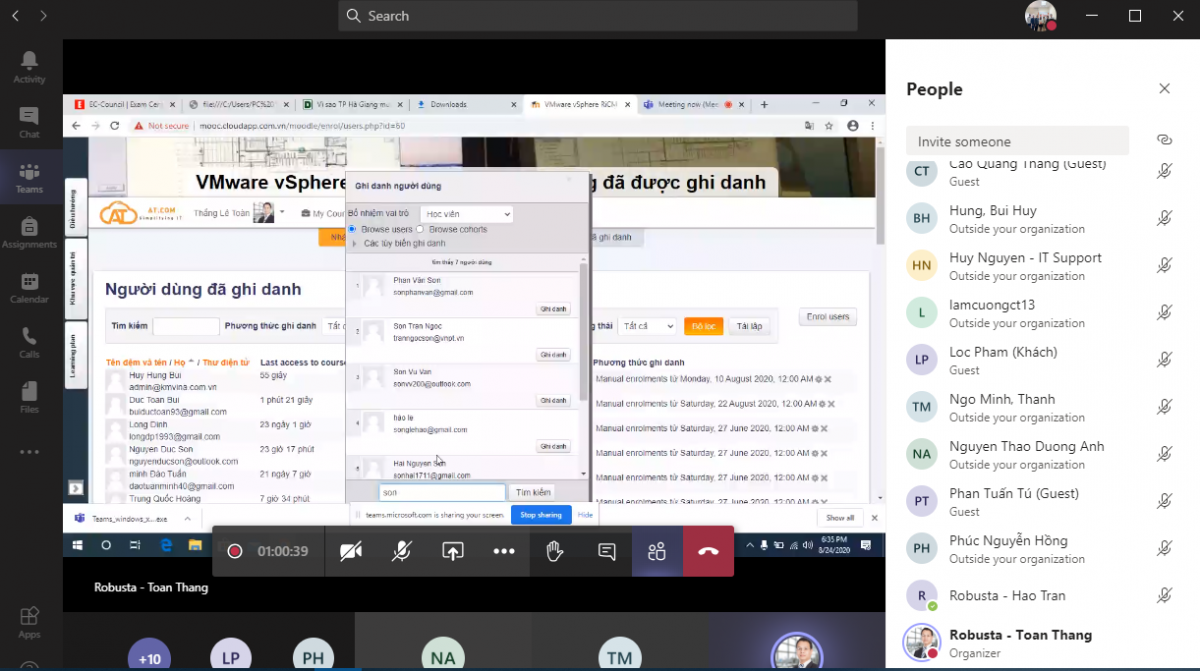The width and height of the screenshot is (1200, 671).
Task: Click Ghi danh for Son Tran Ngoc
Action: pyautogui.click(x=553, y=355)
